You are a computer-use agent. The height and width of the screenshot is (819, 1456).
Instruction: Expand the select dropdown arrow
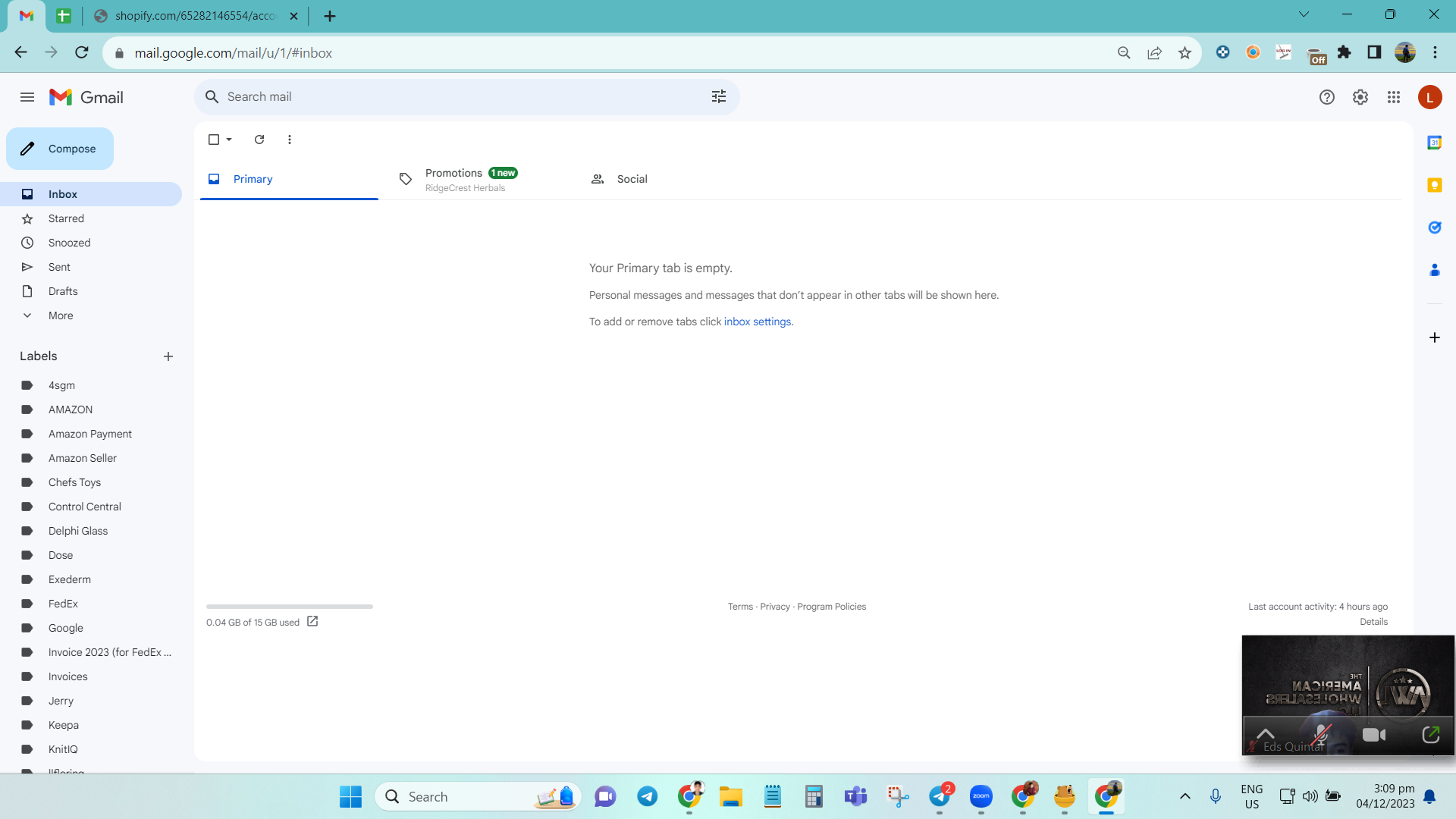click(x=229, y=140)
